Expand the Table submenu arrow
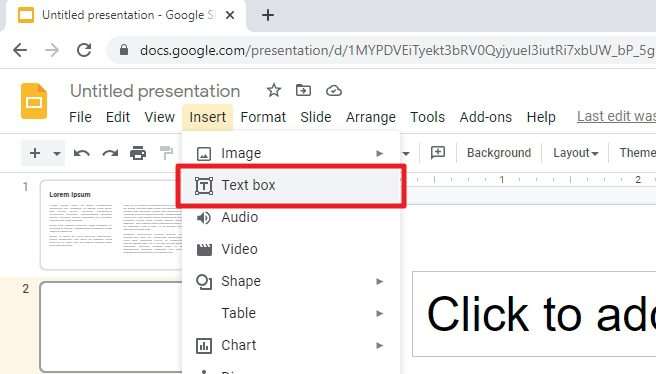Screen dimensions: 656x374 click(x=379, y=313)
